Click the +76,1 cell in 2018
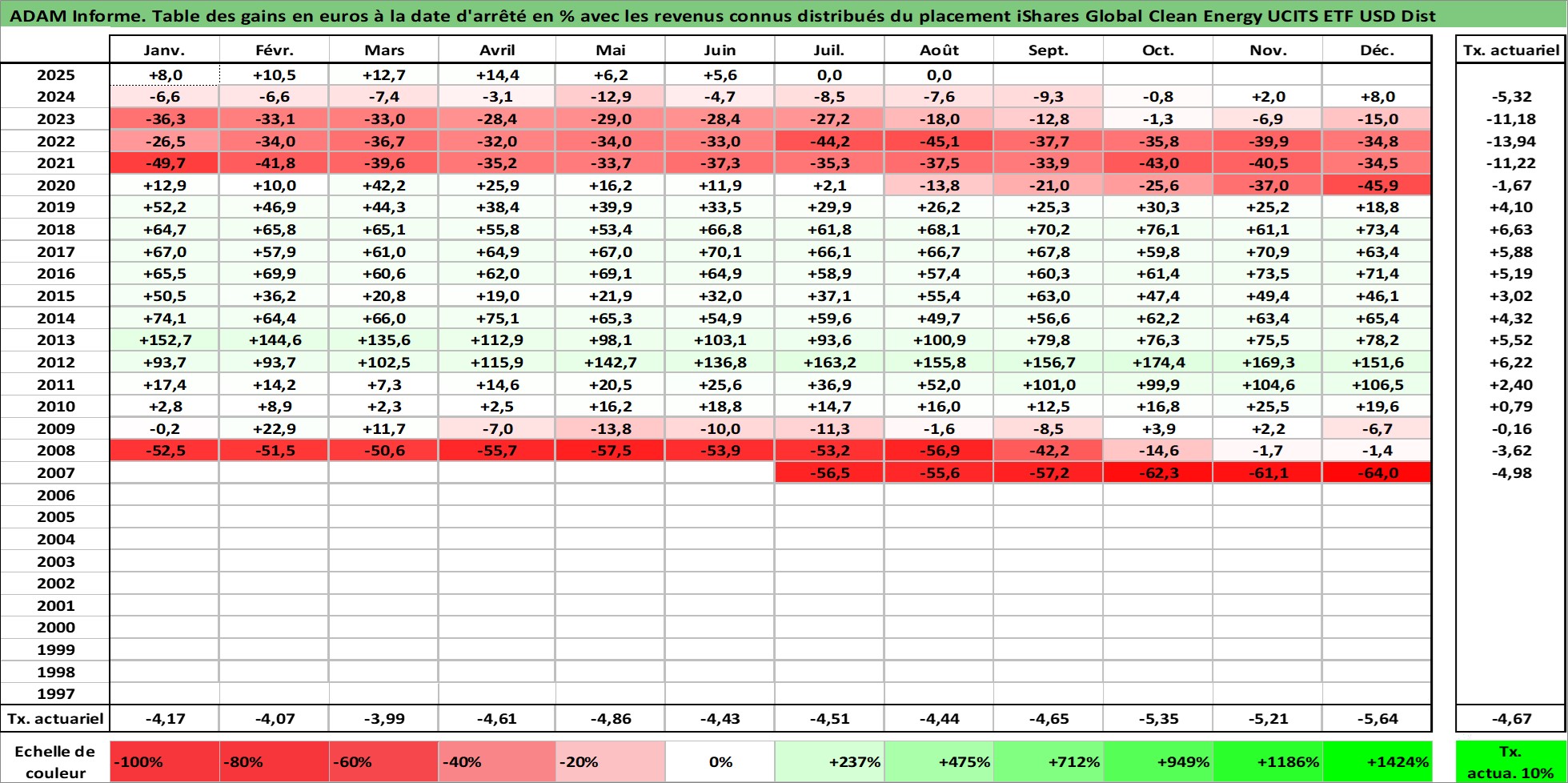 tap(1158, 229)
